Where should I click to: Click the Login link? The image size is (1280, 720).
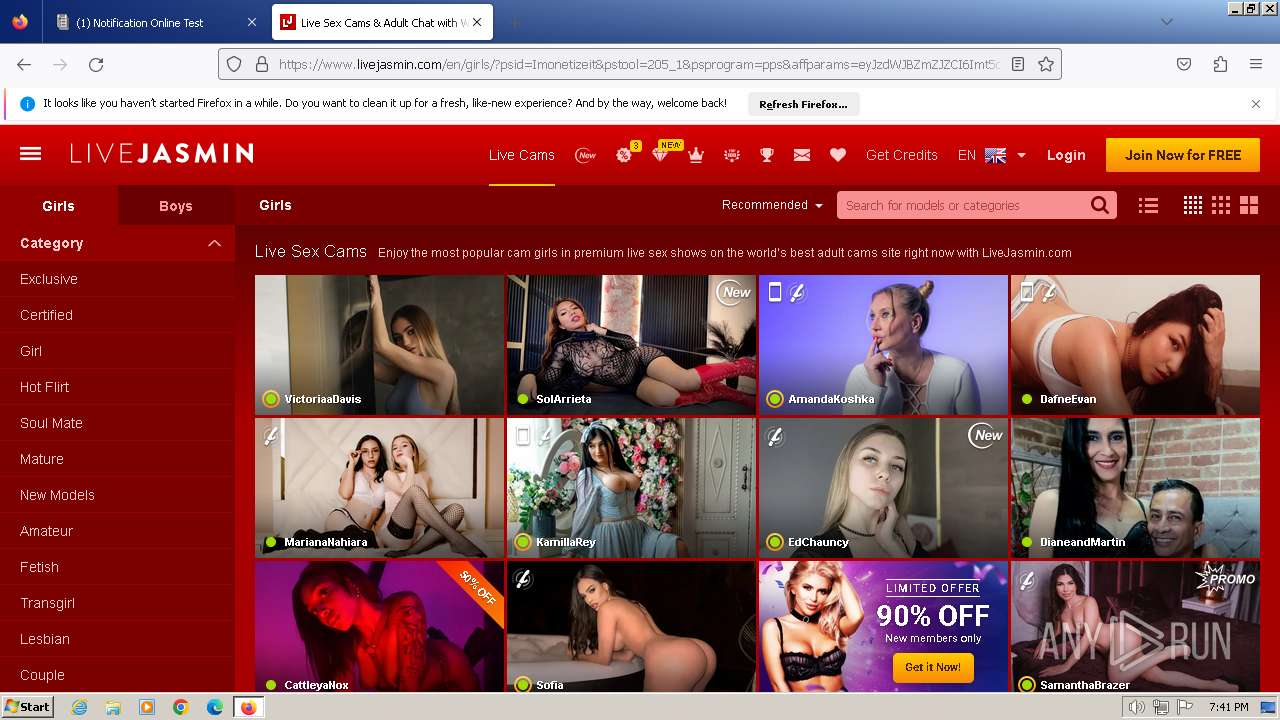[1066, 155]
